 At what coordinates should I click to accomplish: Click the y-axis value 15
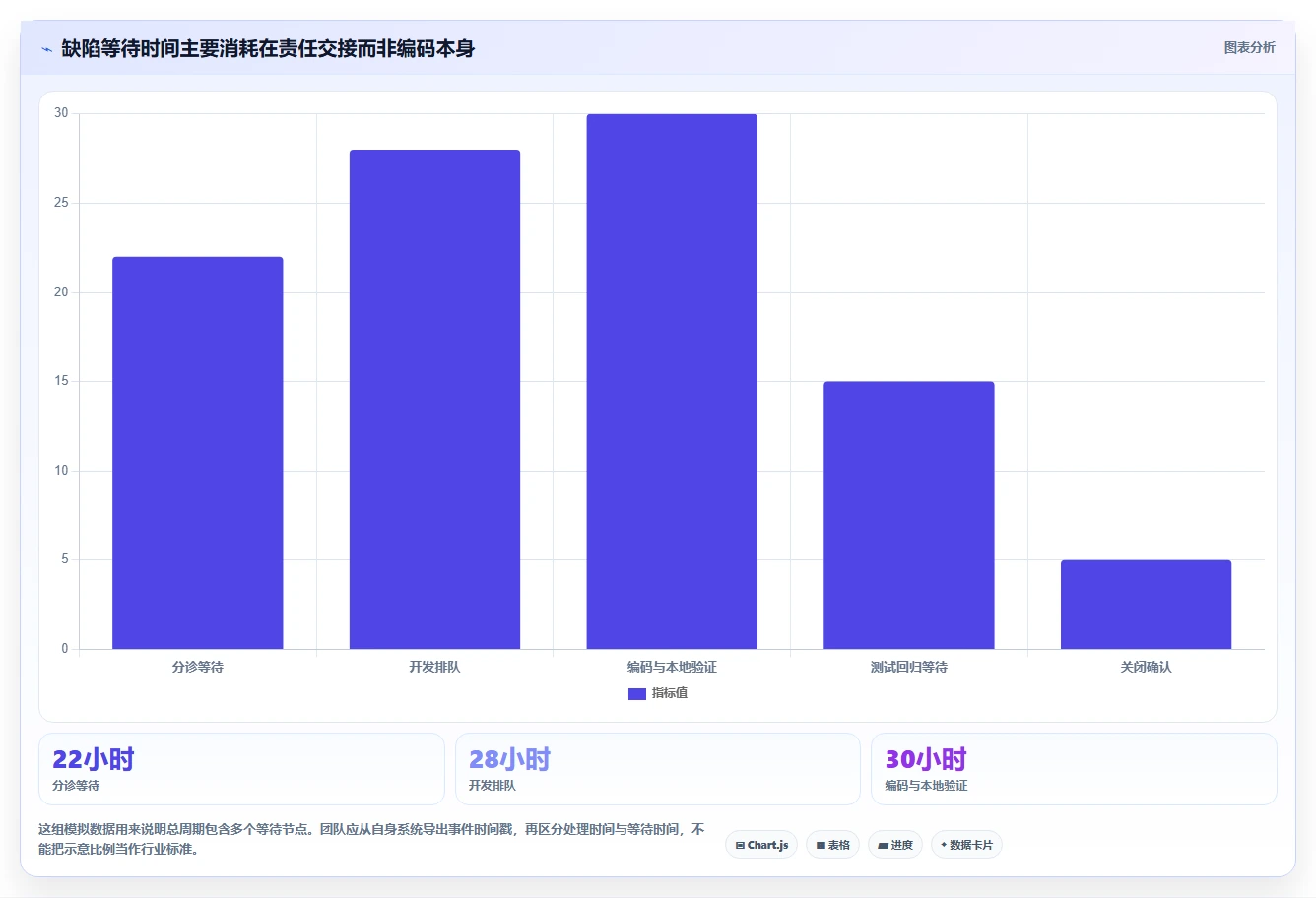pos(61,381)
